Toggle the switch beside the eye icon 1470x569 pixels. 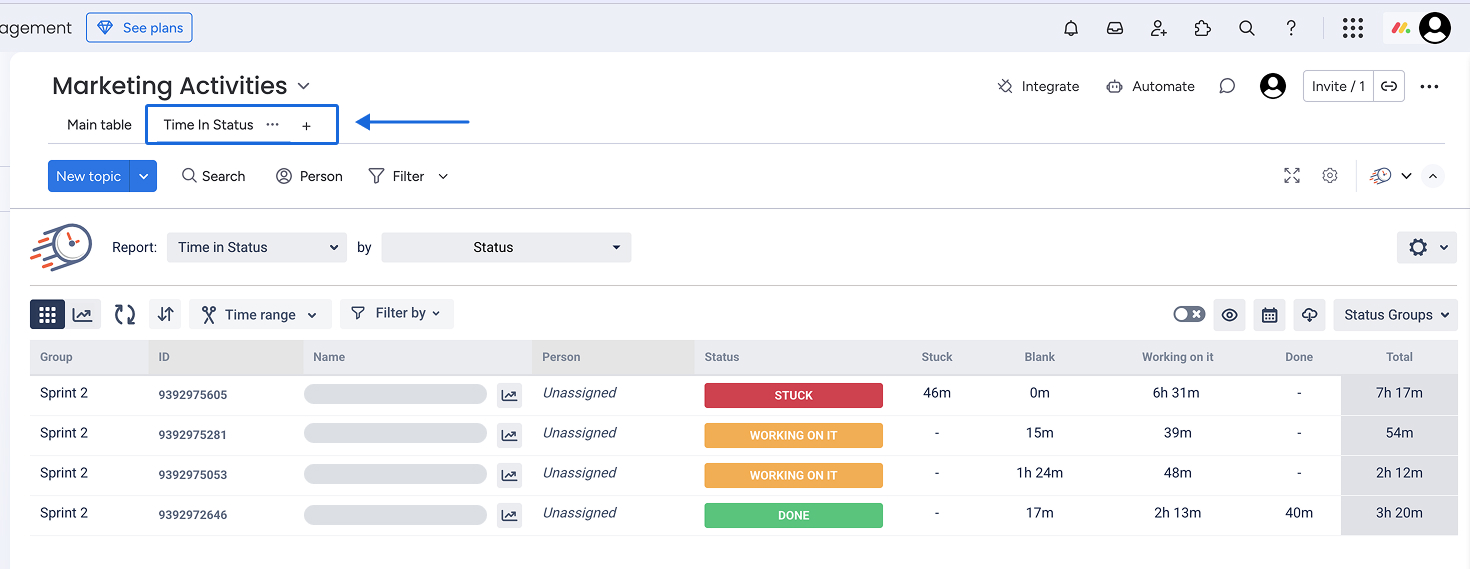click(1189, 315)
